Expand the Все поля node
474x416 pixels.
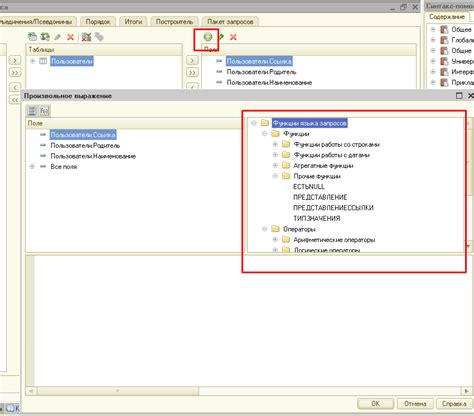[32, 166]
